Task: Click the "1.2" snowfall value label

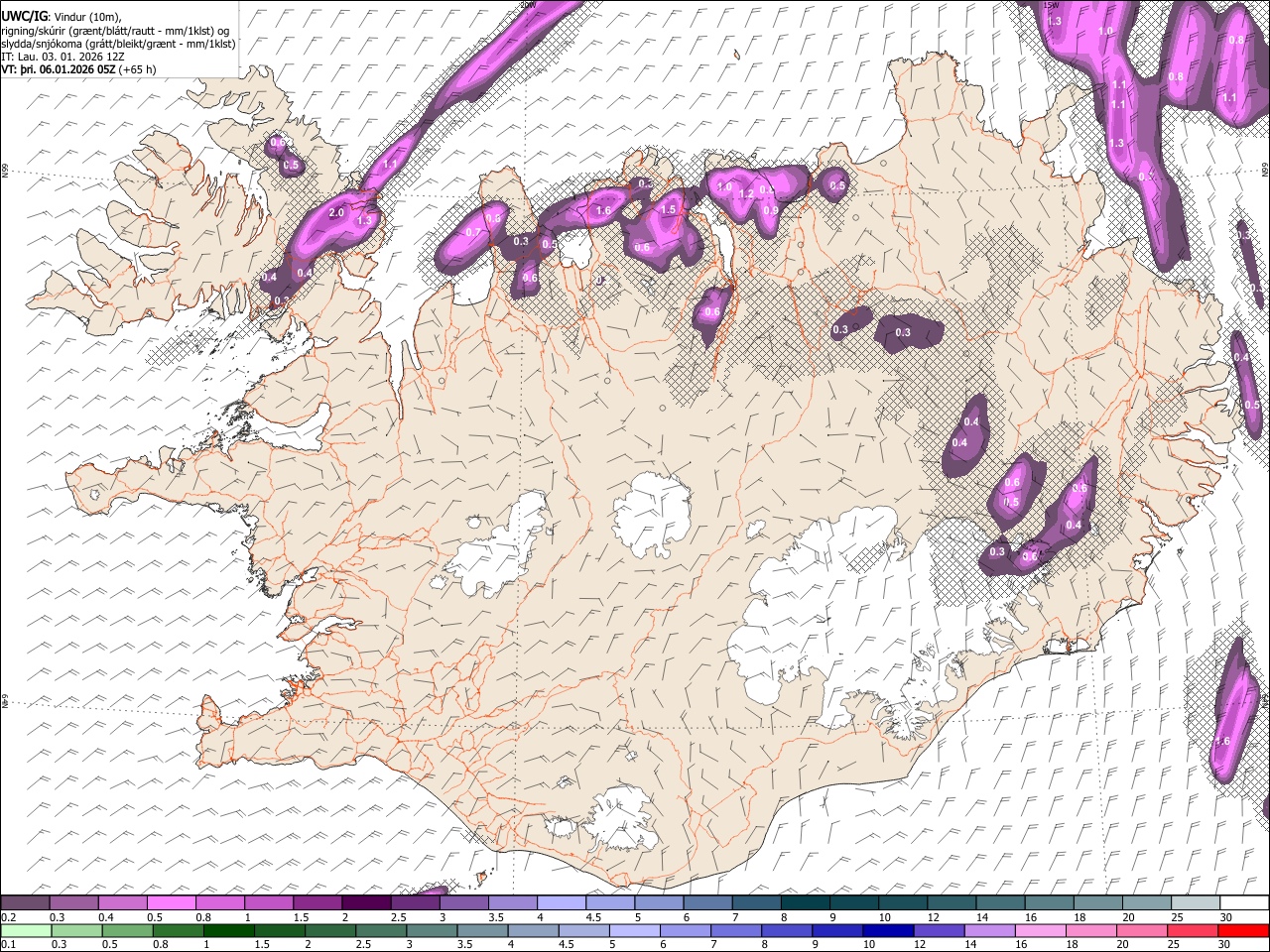Action: coord(746,194)
